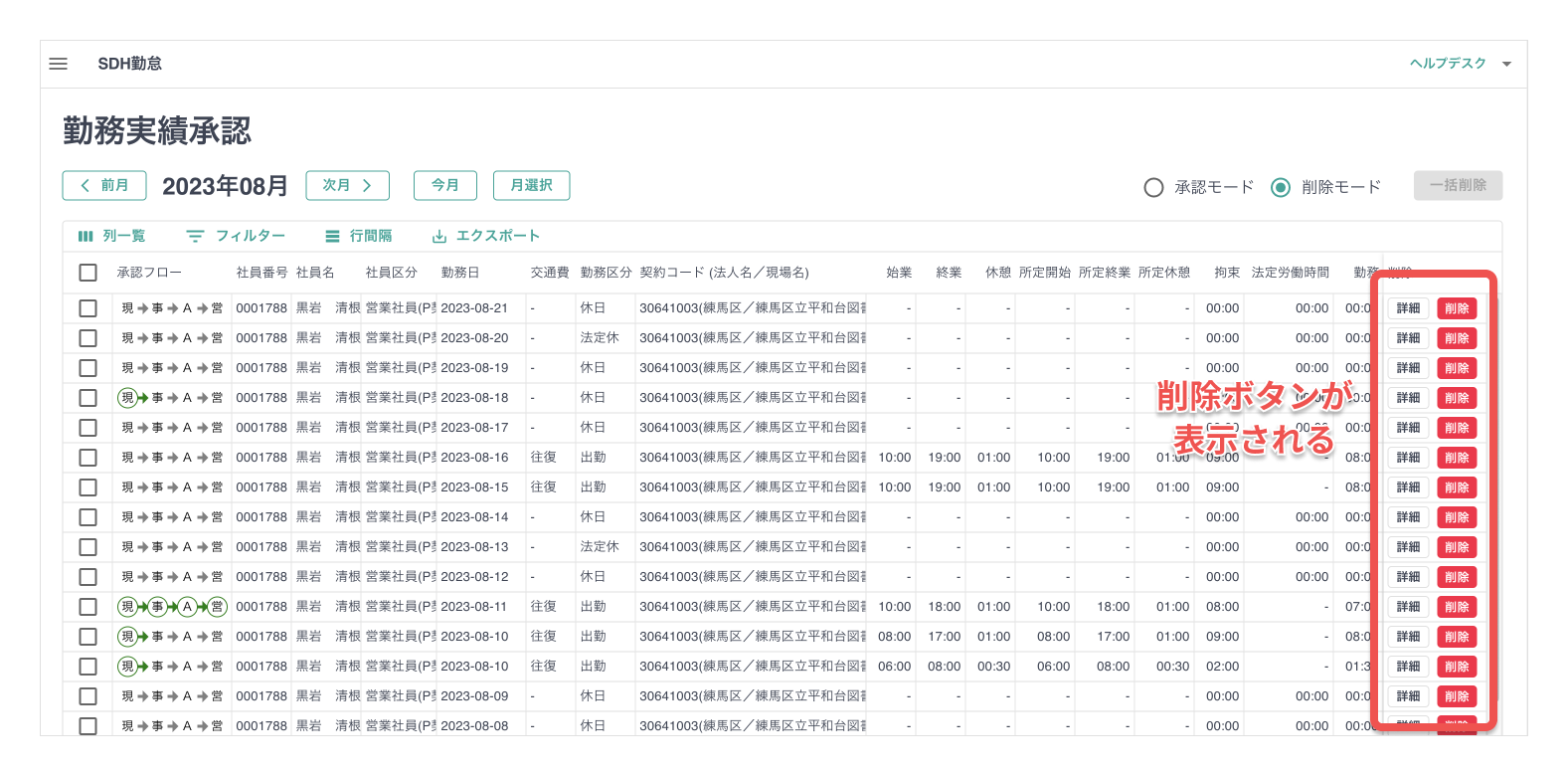Click circled 営 approval step for 2023-08-11
1568x776 pixels.
click(x=217, y=607)
